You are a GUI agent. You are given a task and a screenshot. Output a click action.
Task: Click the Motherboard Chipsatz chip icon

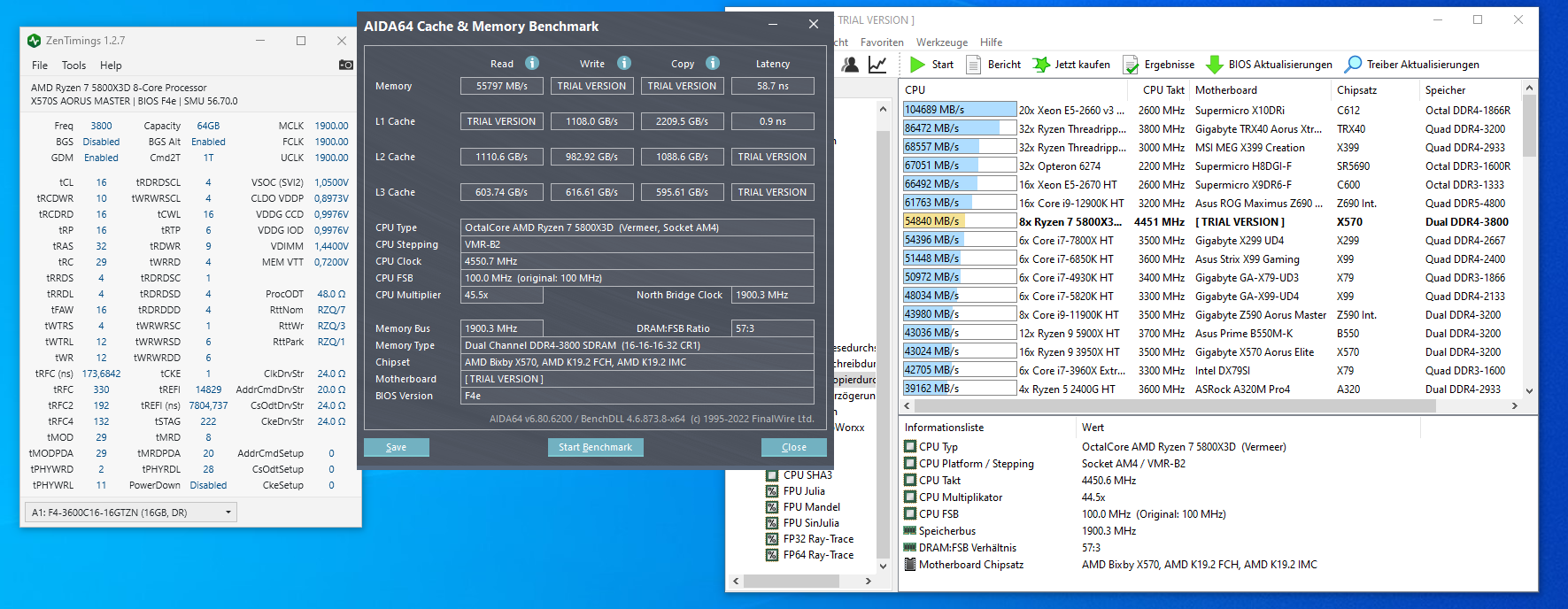point(909,565)
